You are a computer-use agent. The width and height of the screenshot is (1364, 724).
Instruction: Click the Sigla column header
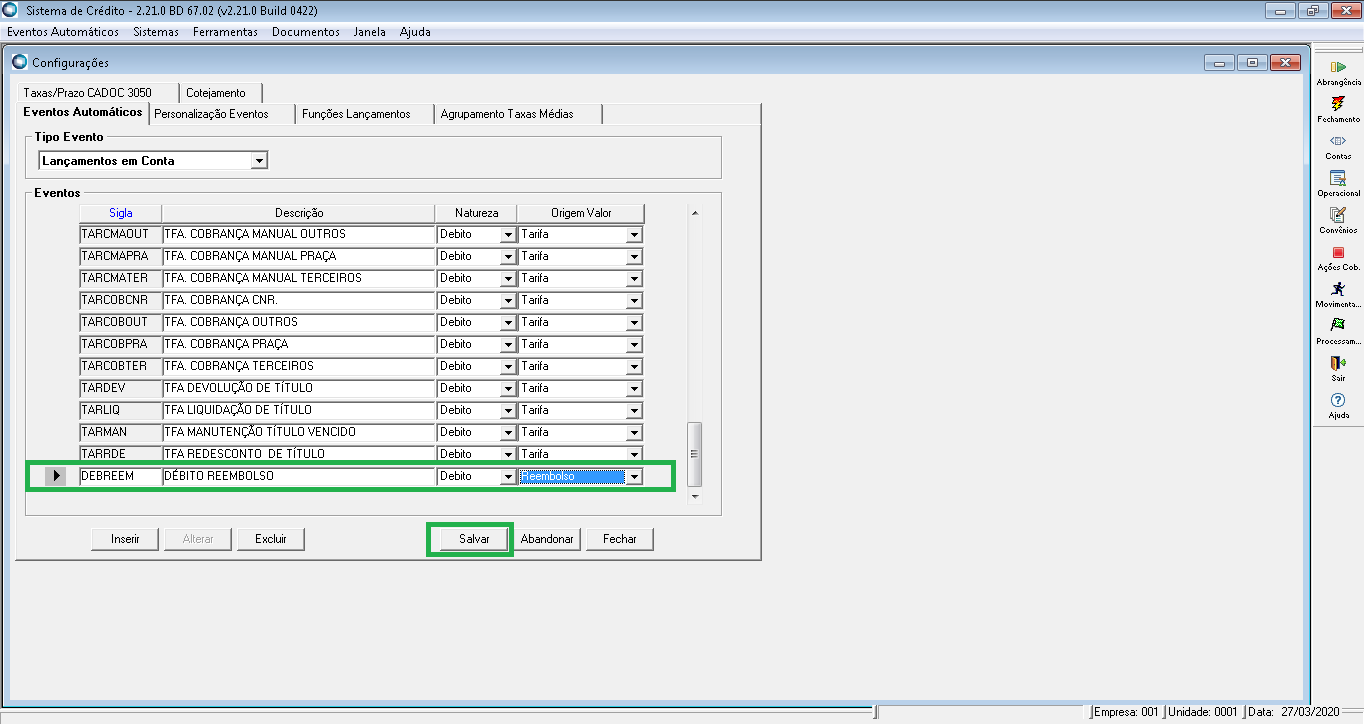tap(120, 213)
